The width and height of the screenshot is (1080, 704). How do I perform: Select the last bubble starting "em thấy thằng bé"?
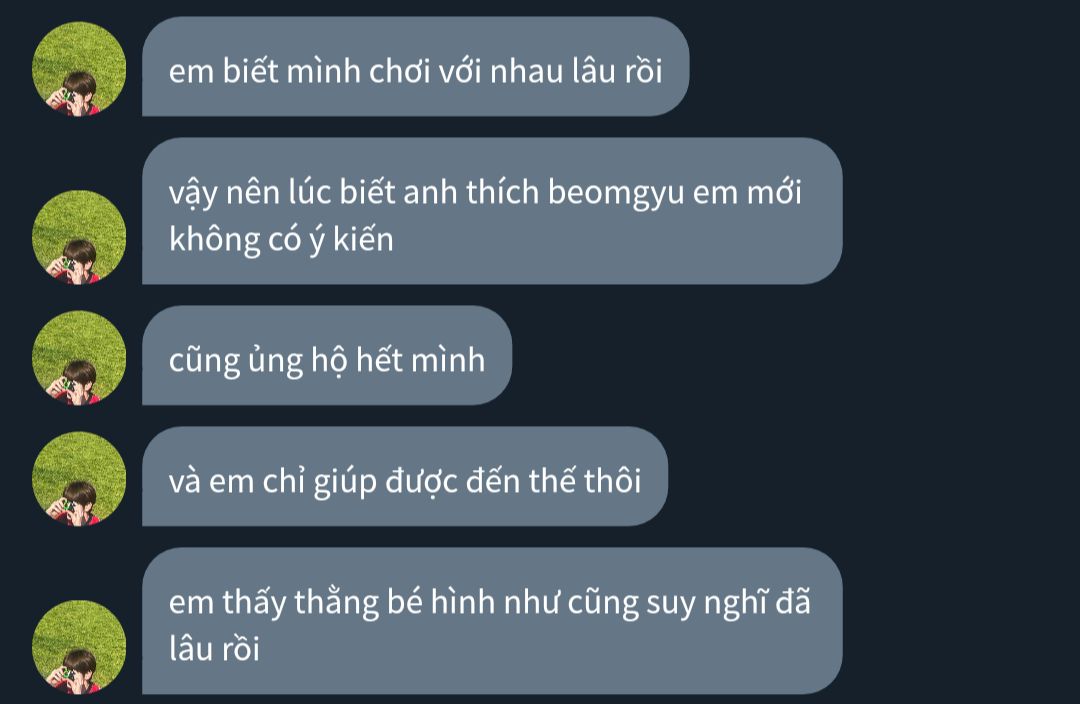492,621
